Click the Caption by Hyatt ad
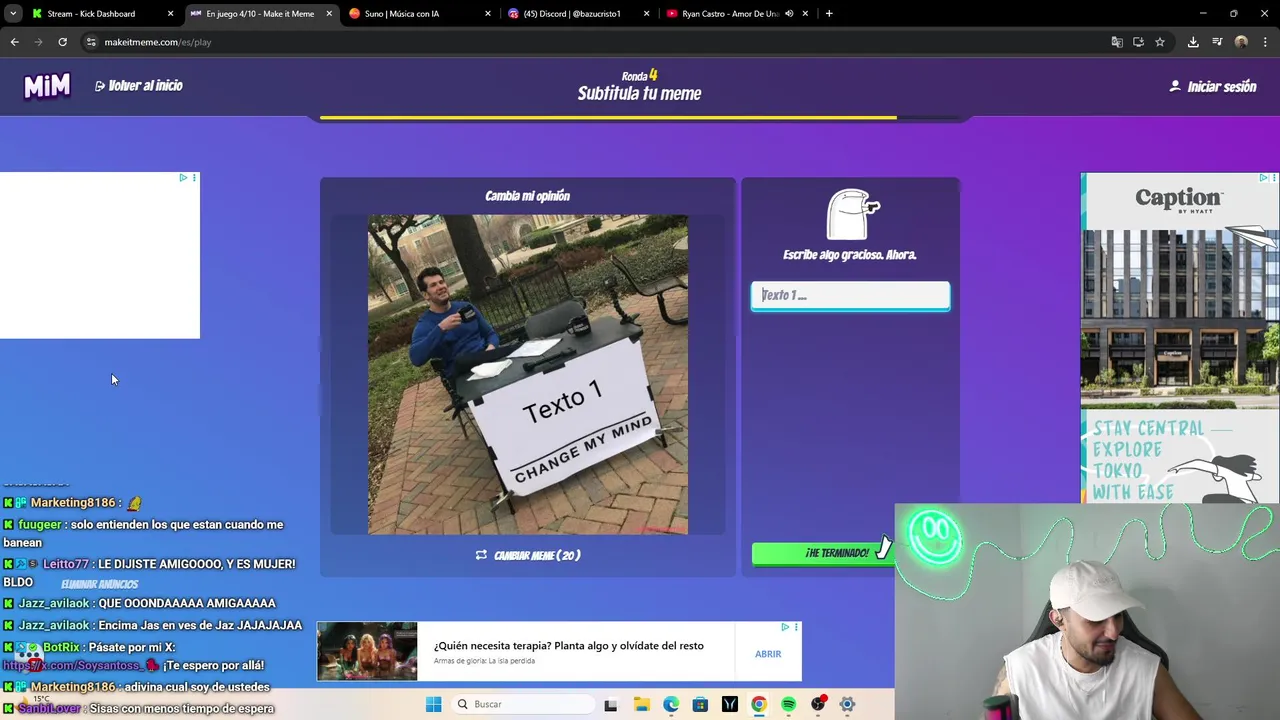 [1179, 338]
